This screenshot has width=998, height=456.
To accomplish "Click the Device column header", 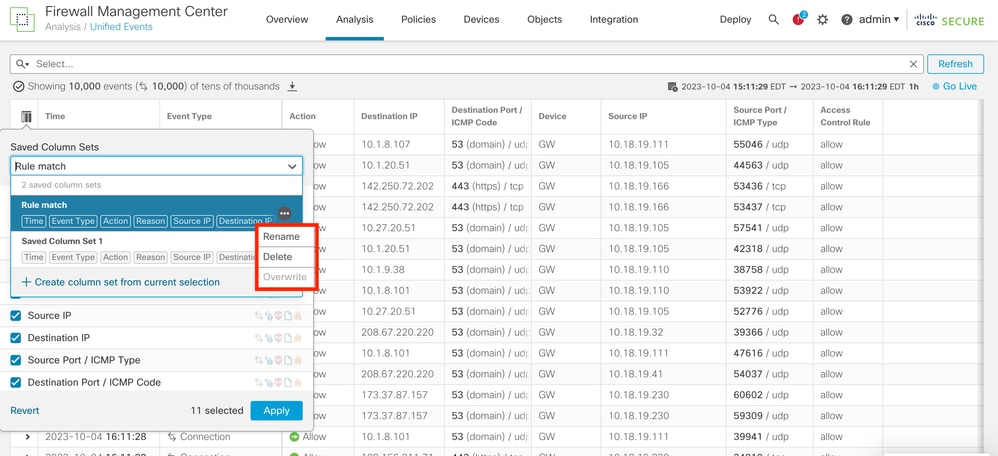I will pos(552,117).
